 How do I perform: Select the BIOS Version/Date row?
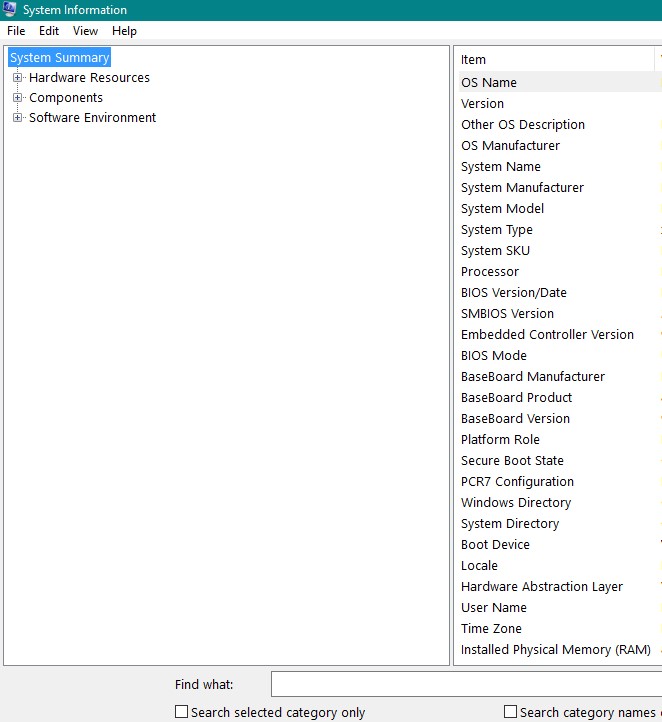560,292
